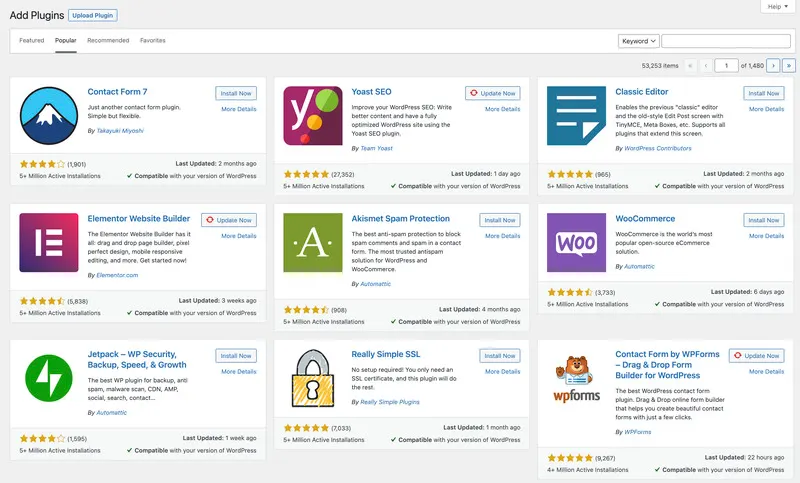Viewport: 800px width, 483px height.
Task: Expand the Help panel
Action: click(x=778, y=7)
